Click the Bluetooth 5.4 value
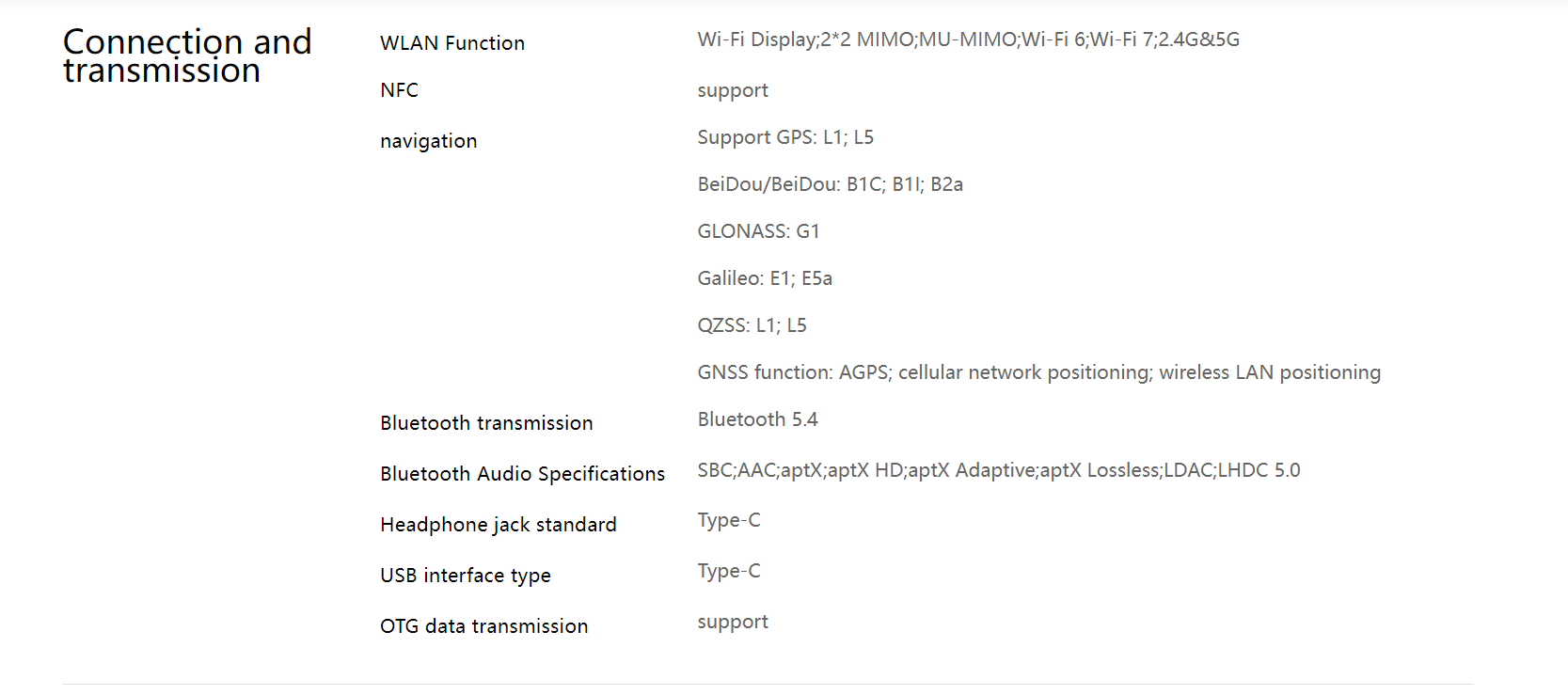1568x695 pixels. point(757,419)
